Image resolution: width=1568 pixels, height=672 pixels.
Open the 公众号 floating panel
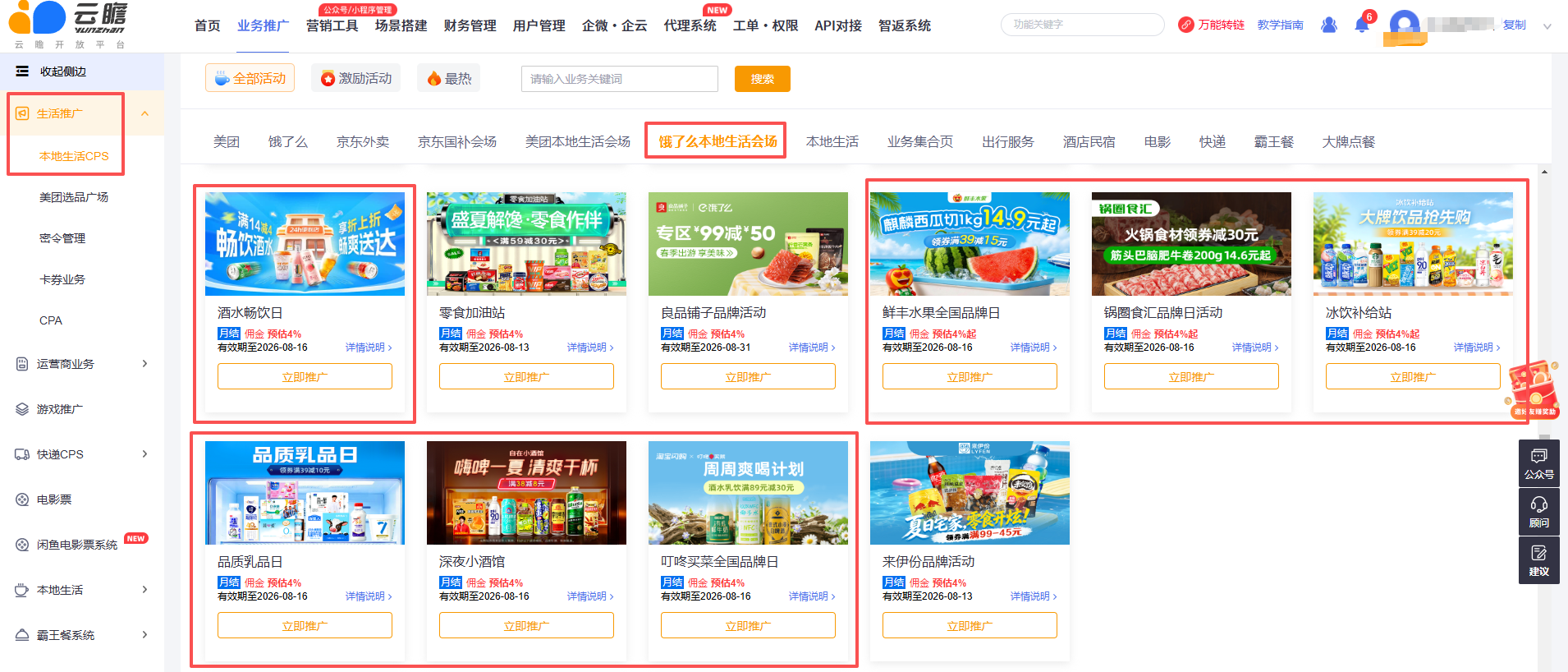1538,463
